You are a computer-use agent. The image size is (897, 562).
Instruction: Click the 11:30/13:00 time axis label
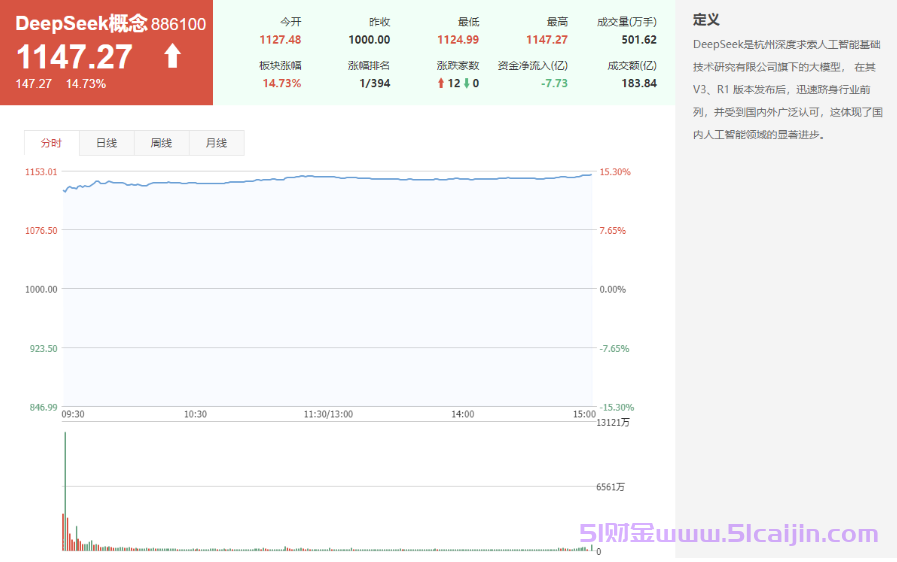[x=328, y=414]
